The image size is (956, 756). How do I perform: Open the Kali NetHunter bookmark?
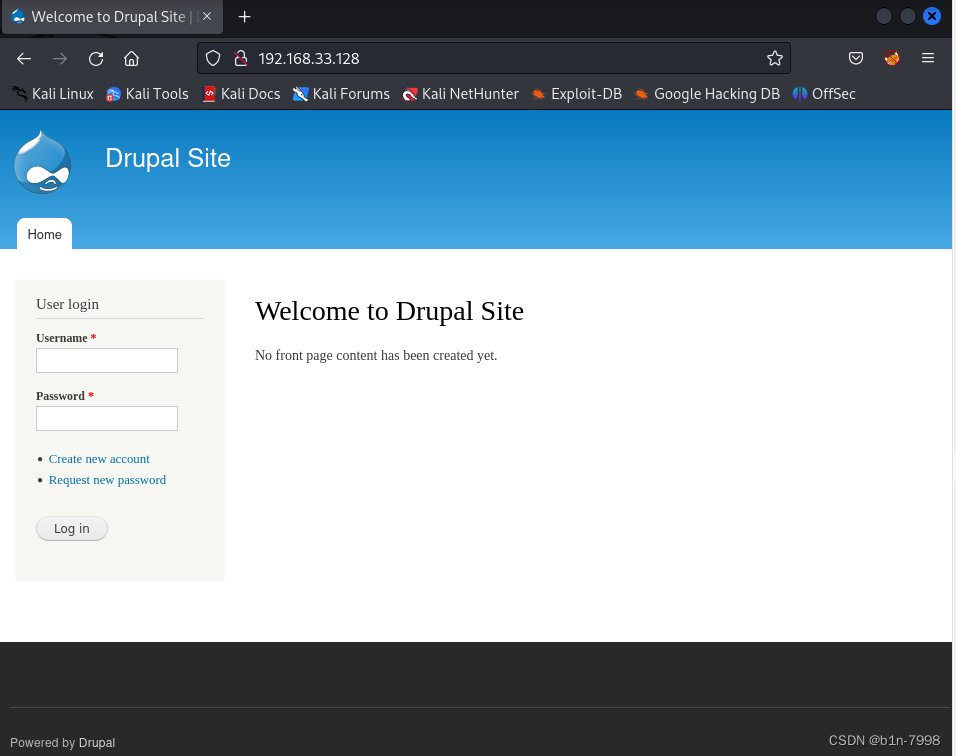pos(460,94)
